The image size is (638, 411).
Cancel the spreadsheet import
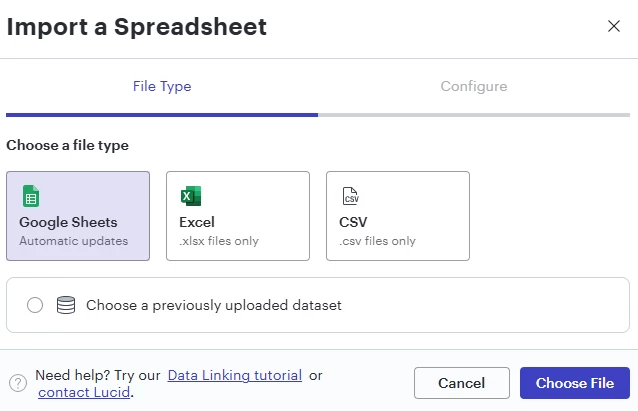click(462, 383)
